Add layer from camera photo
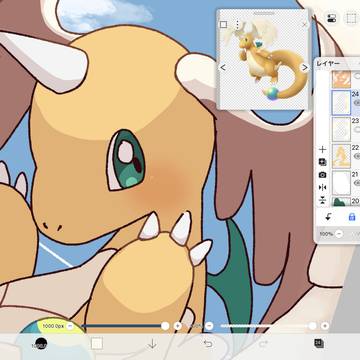Viewport: 360px width, 360px height. pos(322,175)
